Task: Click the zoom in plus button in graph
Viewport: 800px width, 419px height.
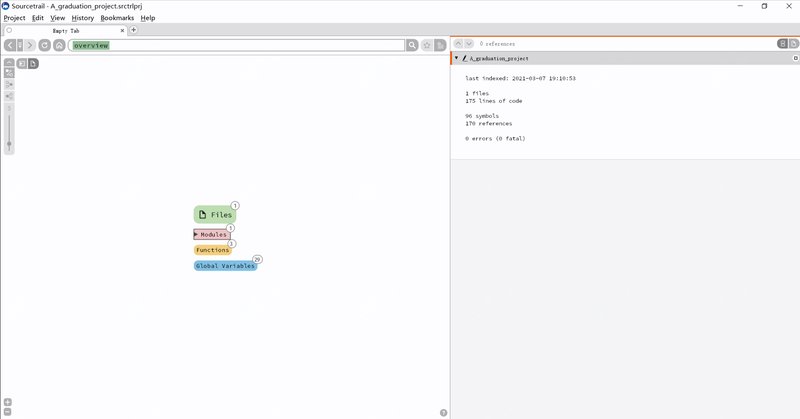Action: pyautogui.click(x=8, y=402)
